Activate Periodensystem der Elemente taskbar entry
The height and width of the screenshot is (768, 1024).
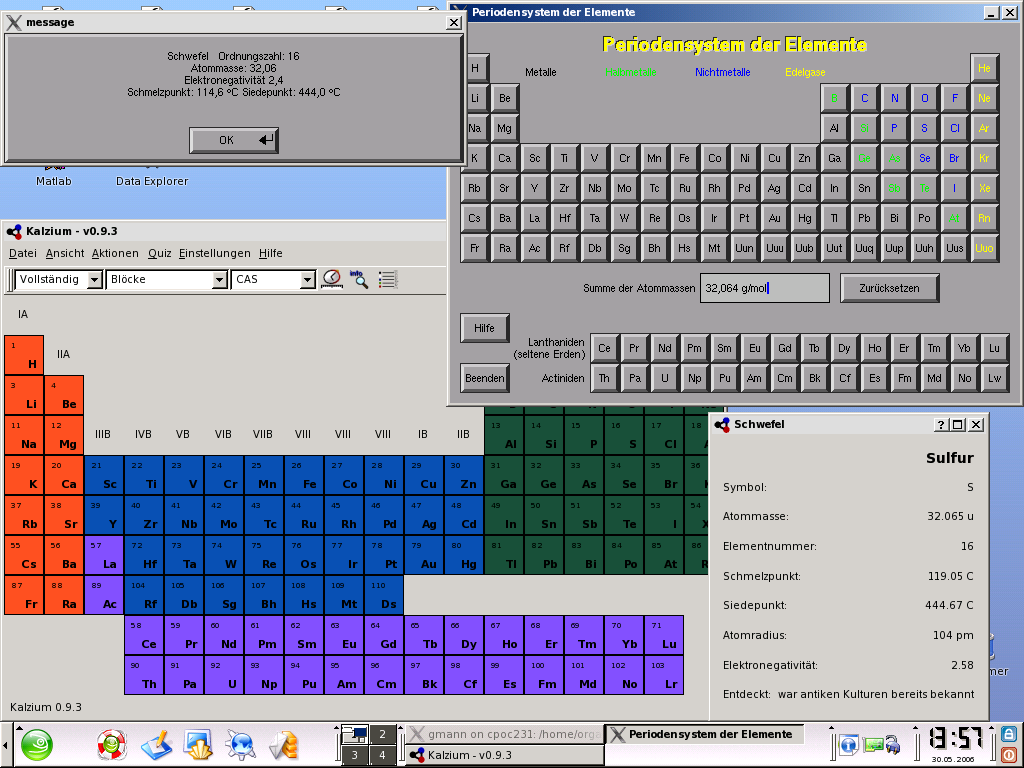[x=705, y=734]
